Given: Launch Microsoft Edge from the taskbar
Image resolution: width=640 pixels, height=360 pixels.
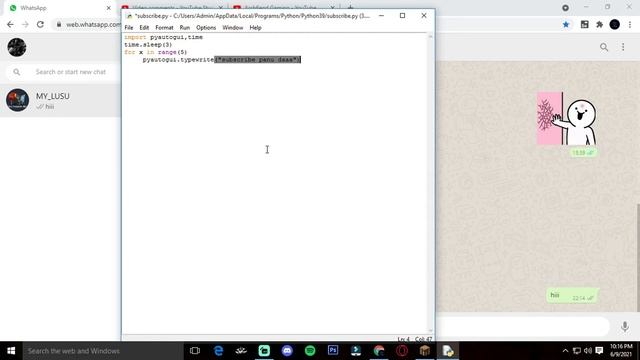Looking at the screenshot, I should (218, 351).
